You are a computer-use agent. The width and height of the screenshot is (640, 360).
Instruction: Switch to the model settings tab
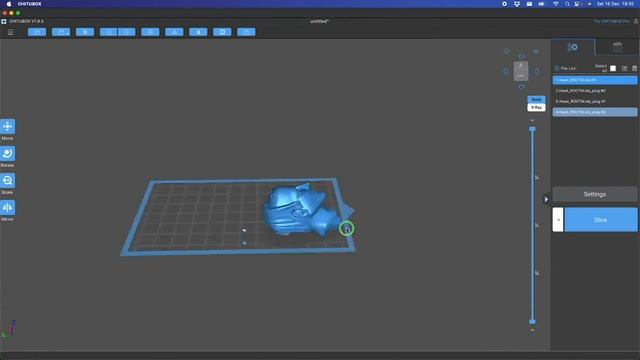coord(573,47)
